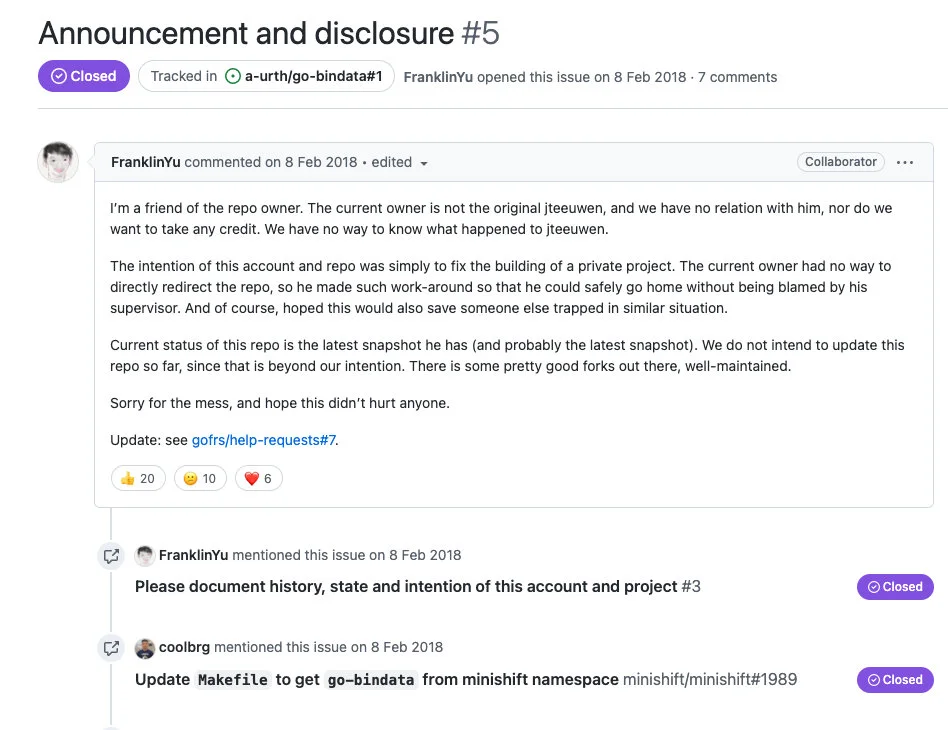Image resolution: width=948 pixels, height=730 pixels.
Task: Open FranklinYu's large avatar beside the comment
Action: tap(58, 162)
